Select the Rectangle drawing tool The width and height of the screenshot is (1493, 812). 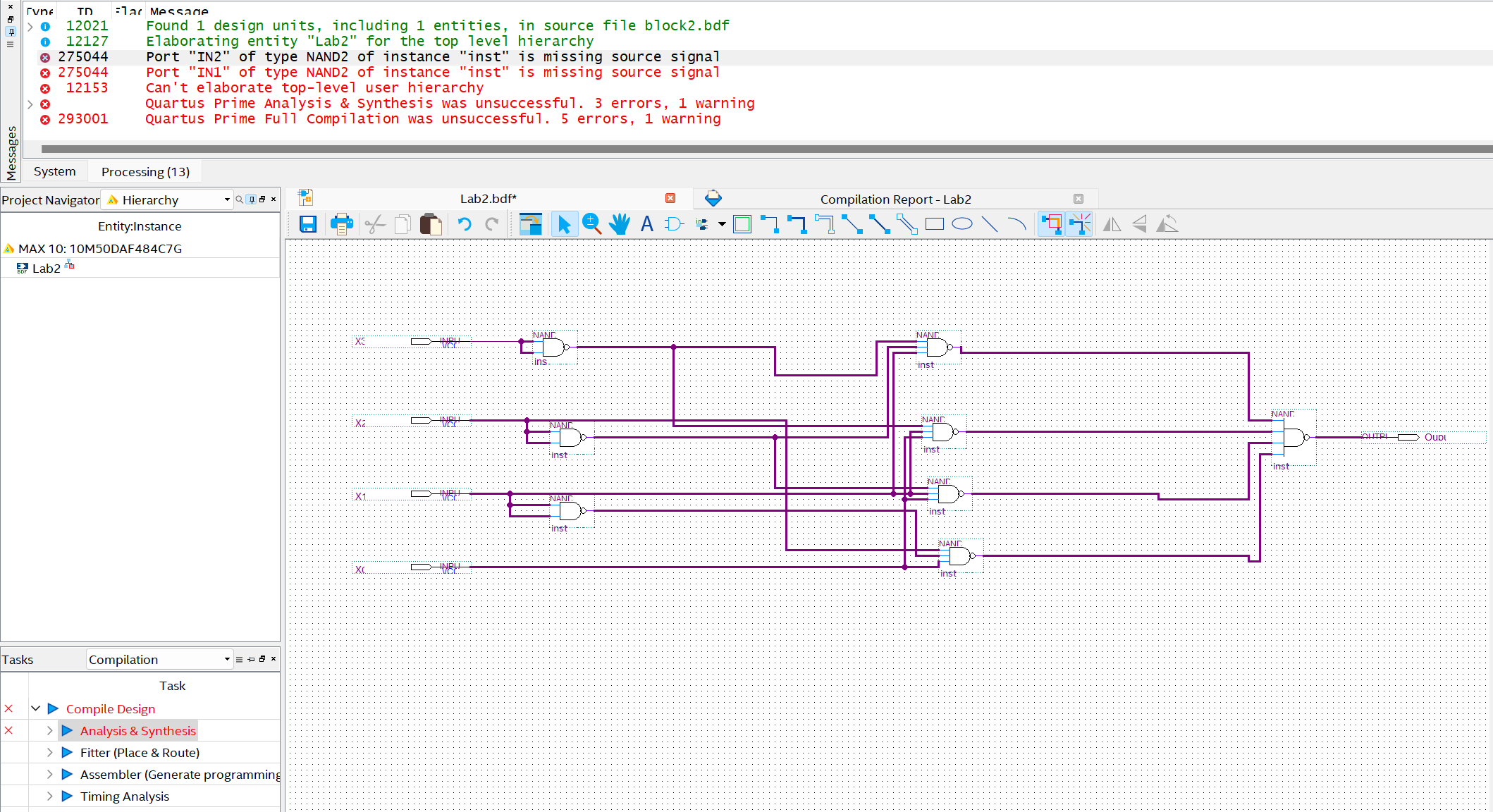pyautogui.click(x=934, y=225)
